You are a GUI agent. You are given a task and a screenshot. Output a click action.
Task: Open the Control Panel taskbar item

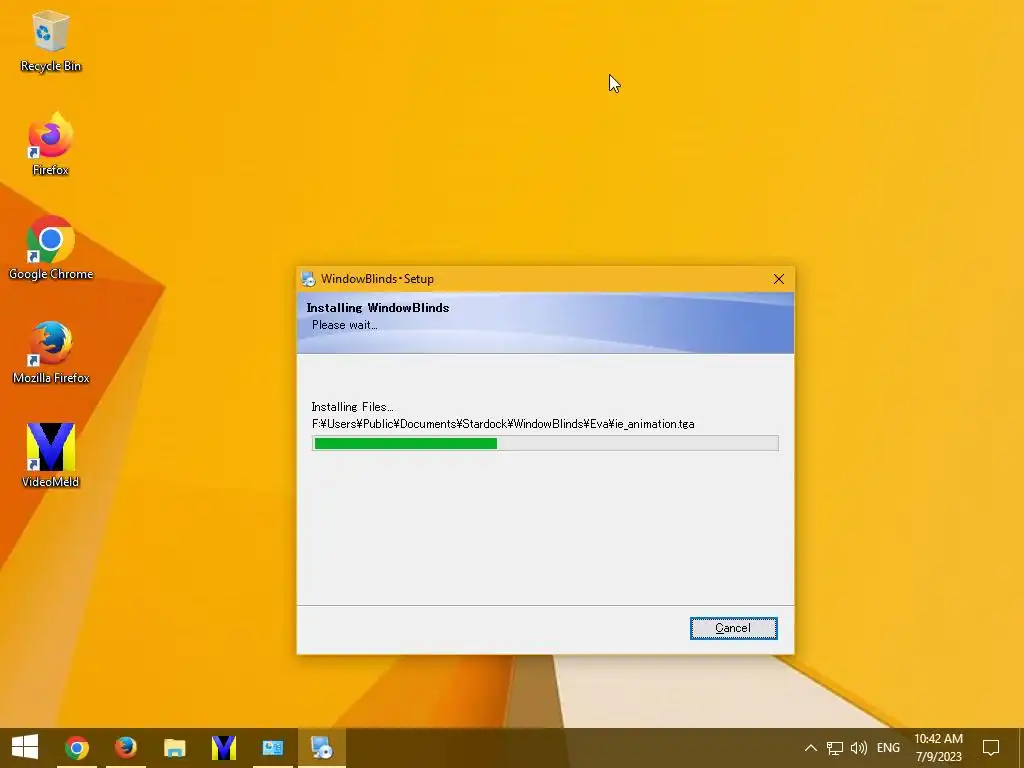point(272,748)
